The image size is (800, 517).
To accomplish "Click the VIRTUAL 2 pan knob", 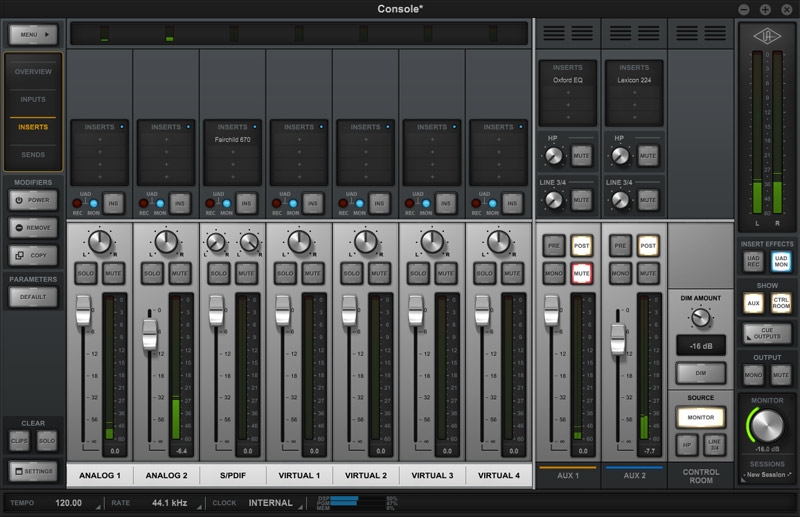I will coord(366,242).
